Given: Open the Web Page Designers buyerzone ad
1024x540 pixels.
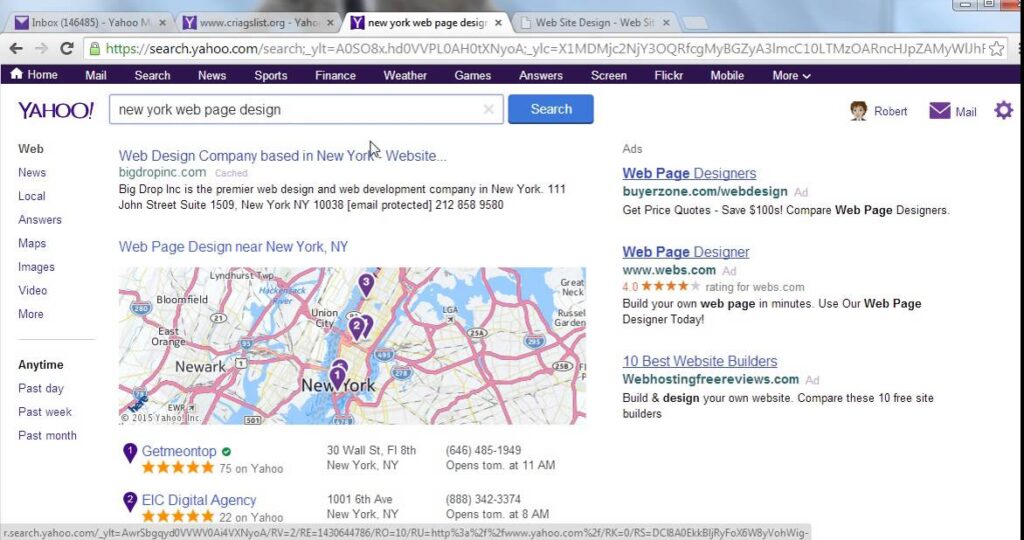Looking at the screenshot, I should (x=689, y=173).
